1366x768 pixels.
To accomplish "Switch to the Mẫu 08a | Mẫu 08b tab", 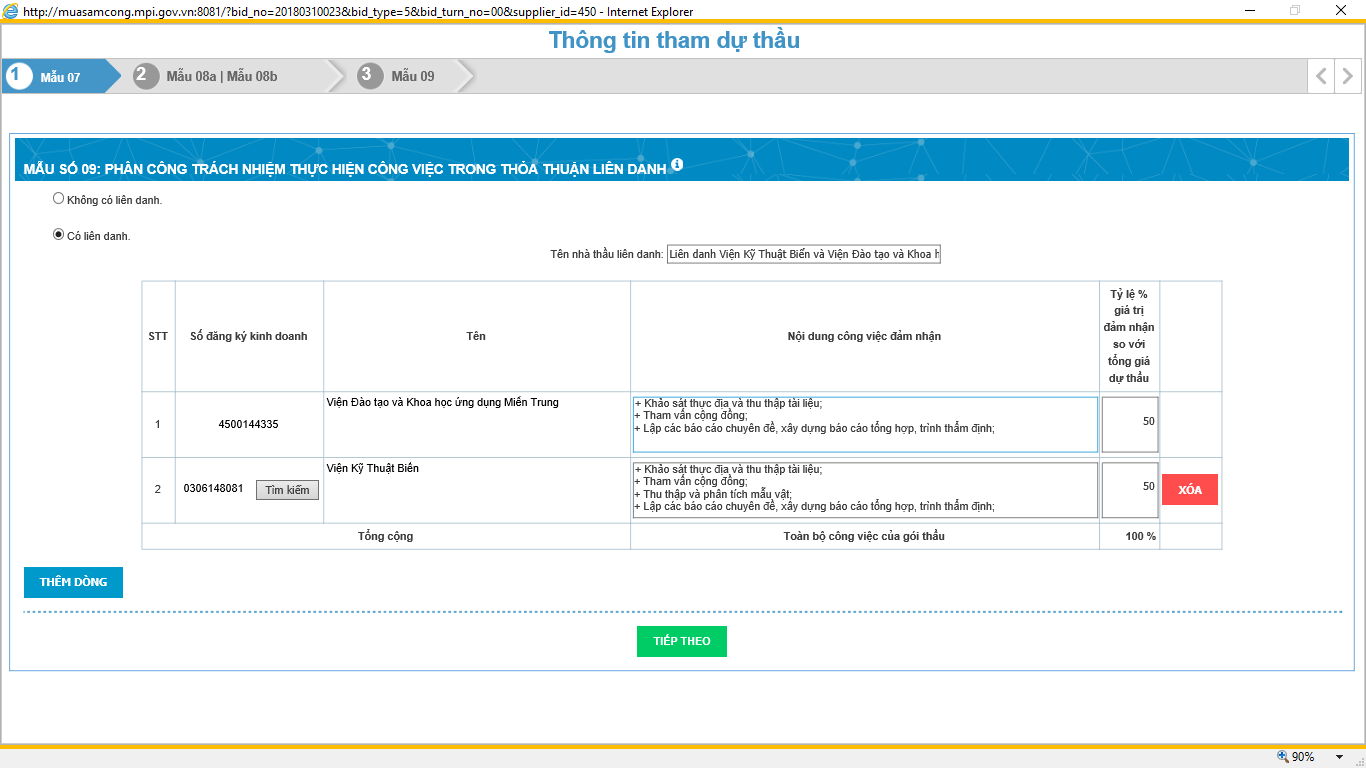I will click(222, 77).
